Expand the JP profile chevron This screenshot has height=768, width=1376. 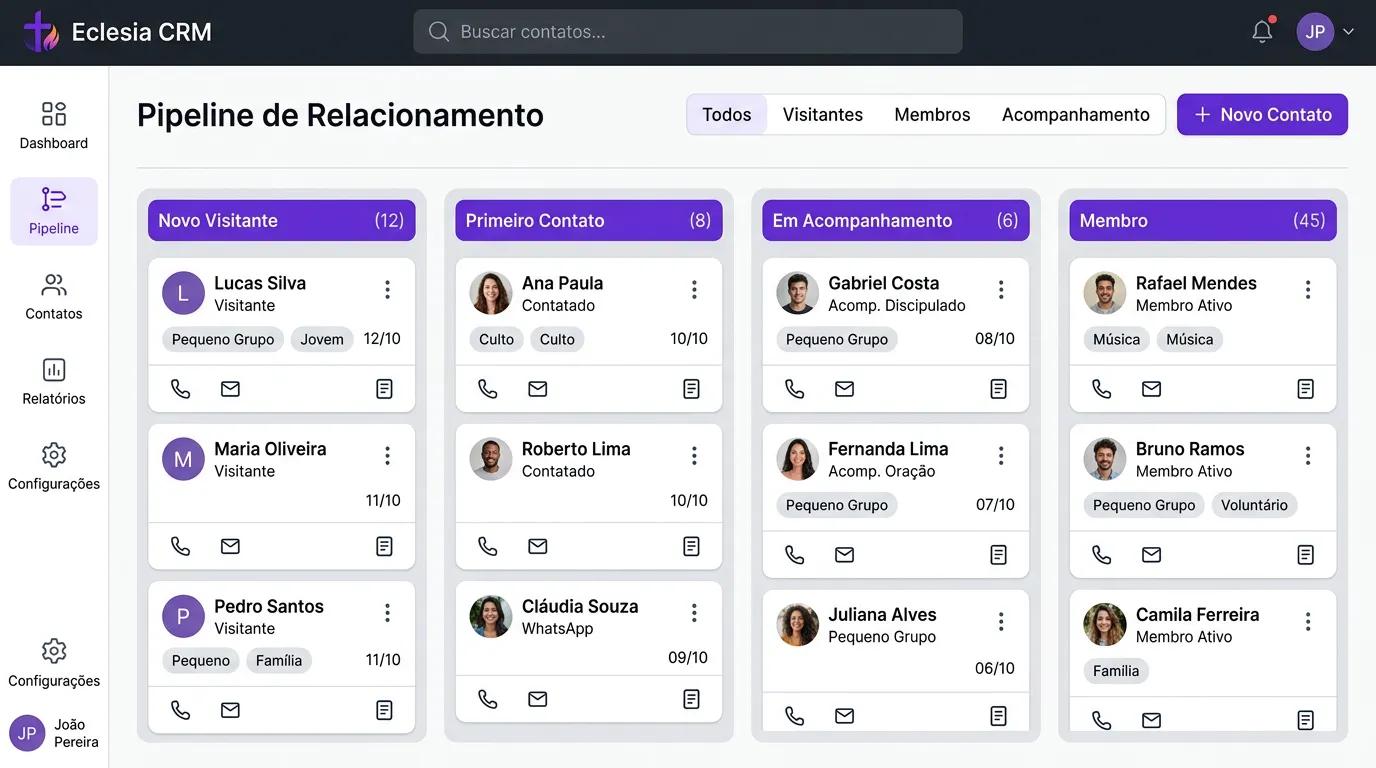pos(1349,31)
